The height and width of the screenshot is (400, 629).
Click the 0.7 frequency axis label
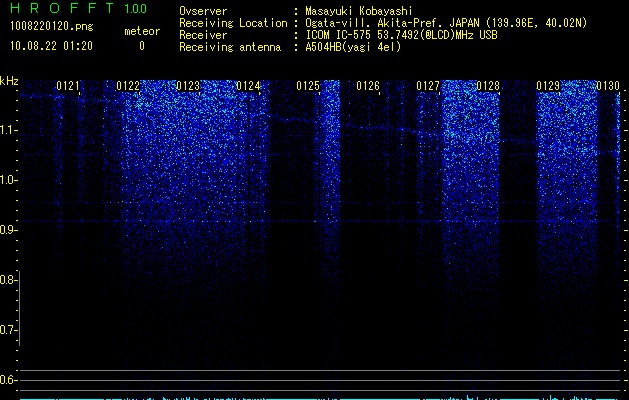coord(8,330)
